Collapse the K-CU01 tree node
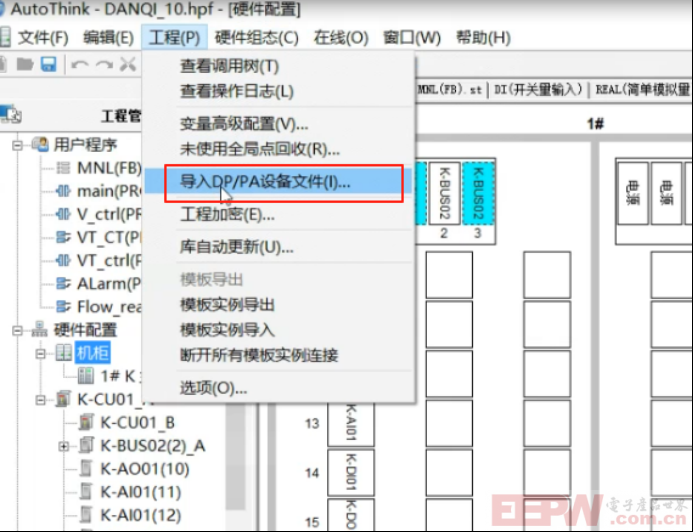 click(x=41, y=400)
